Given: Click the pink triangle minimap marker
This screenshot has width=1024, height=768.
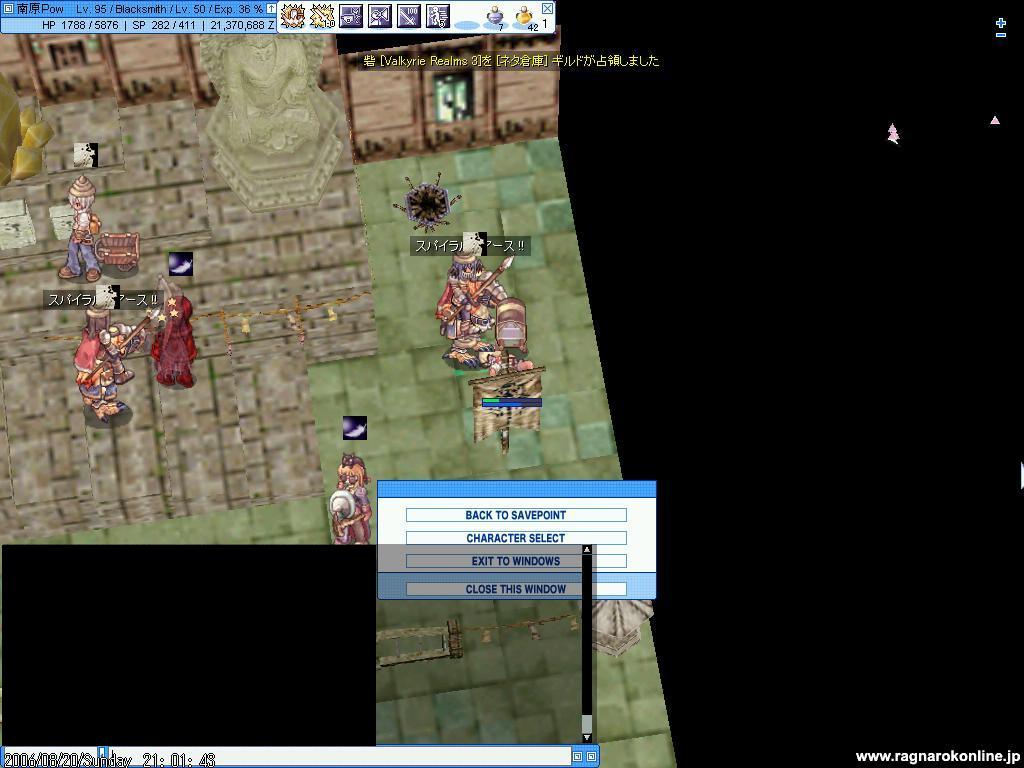Looking at the screenshot, I should [995, 120].
